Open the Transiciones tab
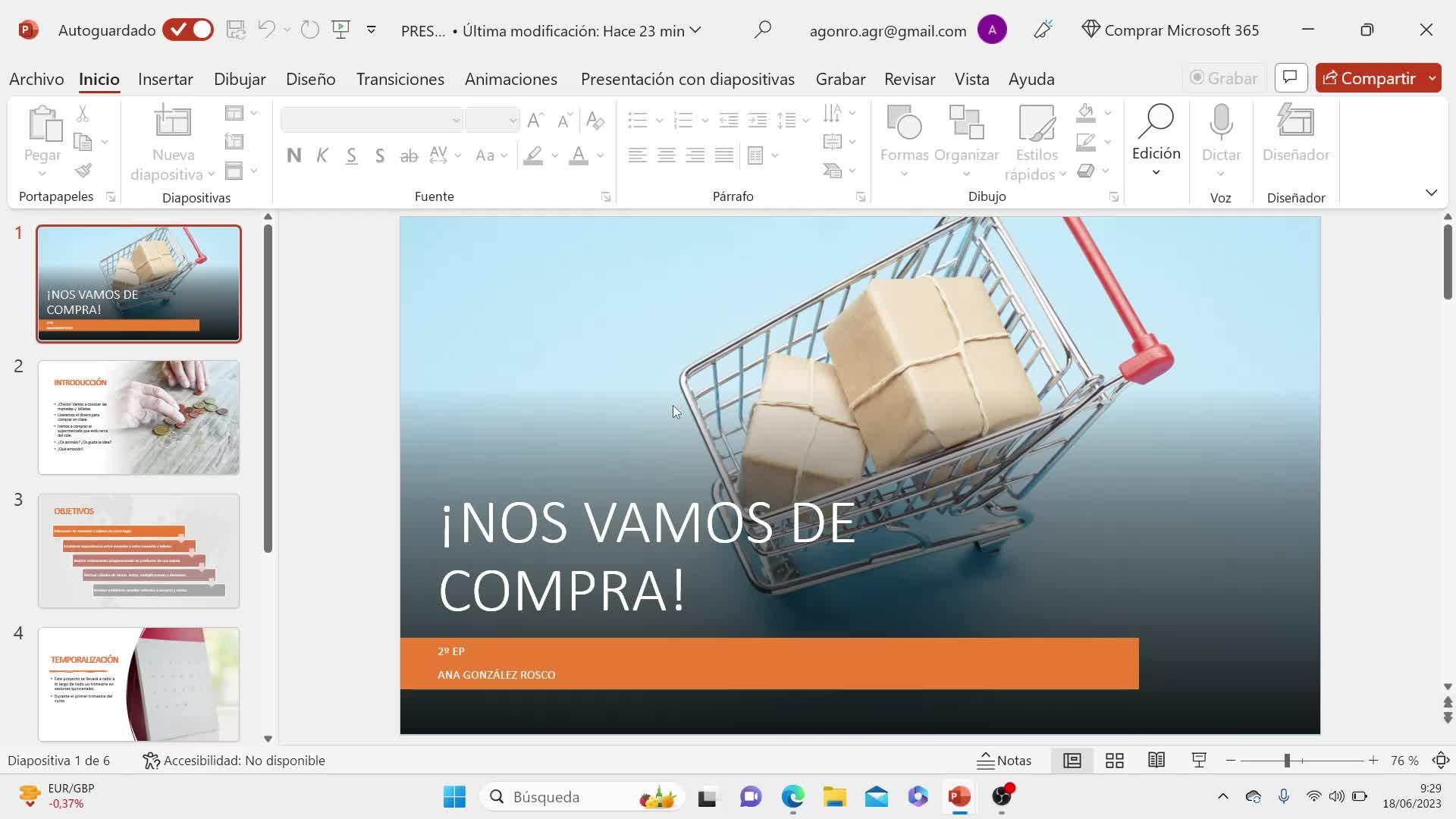Image resolution: width=1456 pixels, height=819 pixels. pyautogui.click(x=400, y=79)
